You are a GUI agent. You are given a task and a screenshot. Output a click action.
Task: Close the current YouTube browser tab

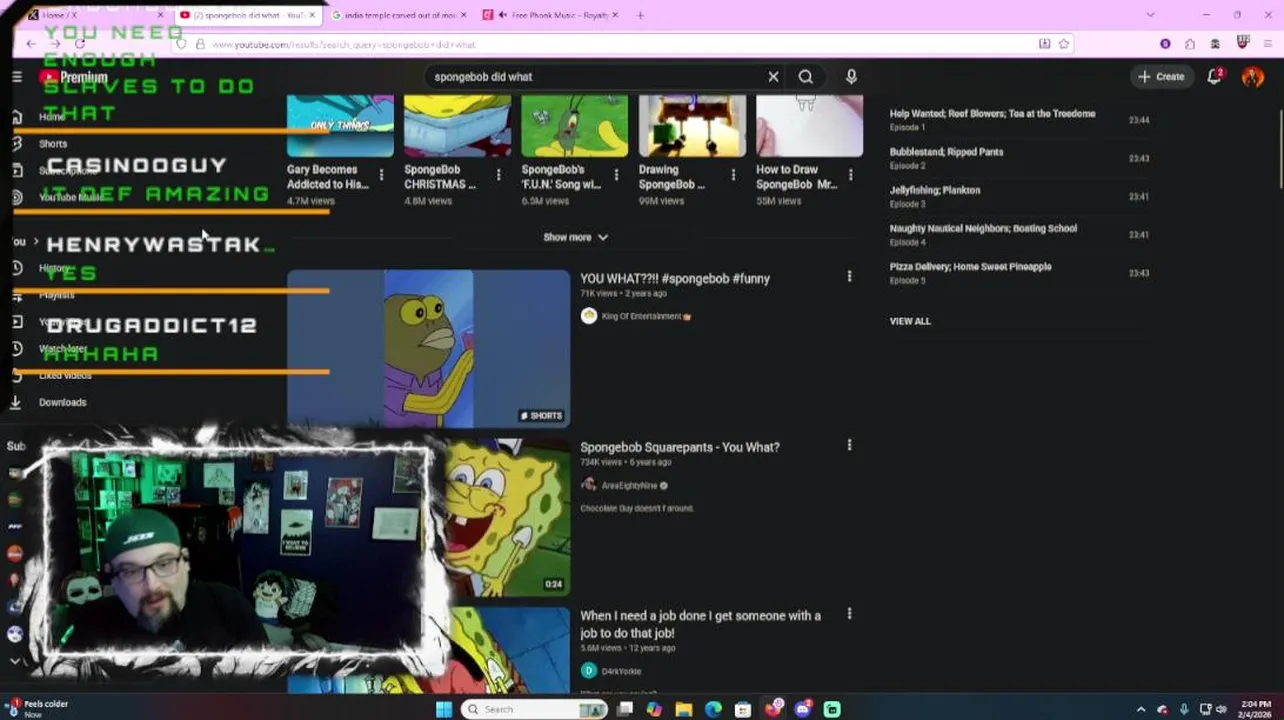pyautogui.click(x=313, y=15)
